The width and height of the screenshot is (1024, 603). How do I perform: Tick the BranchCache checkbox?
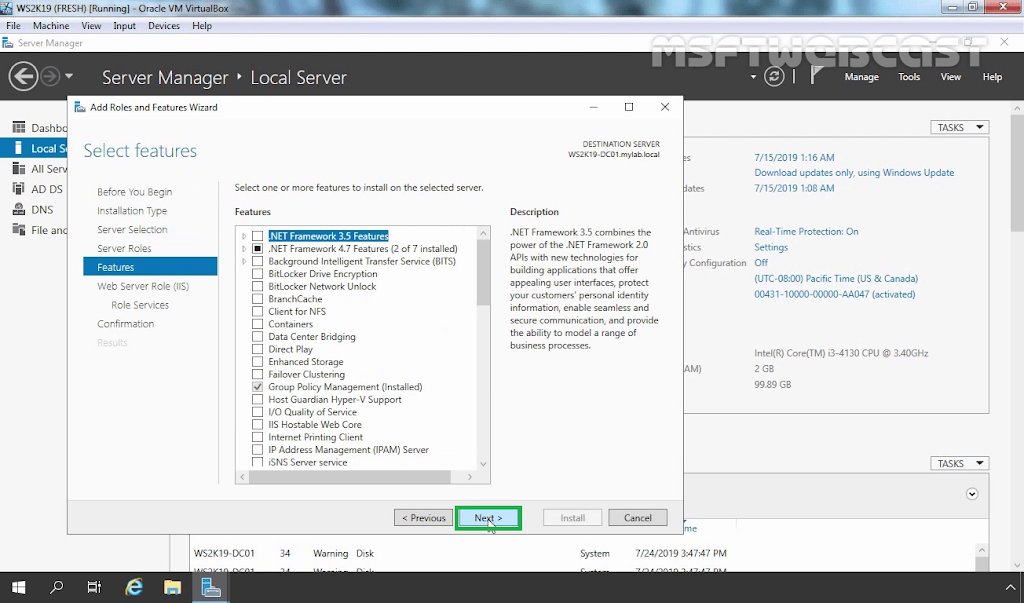[258, 299]
